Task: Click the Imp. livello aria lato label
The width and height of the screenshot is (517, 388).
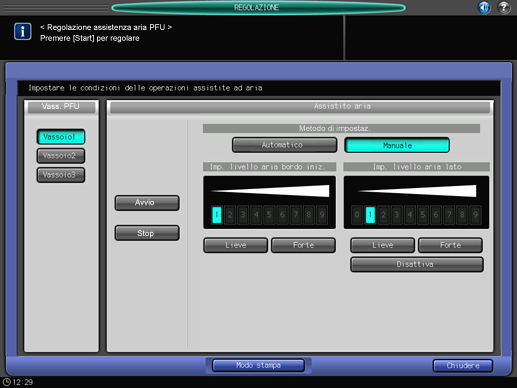Action: tap(416, 167)
